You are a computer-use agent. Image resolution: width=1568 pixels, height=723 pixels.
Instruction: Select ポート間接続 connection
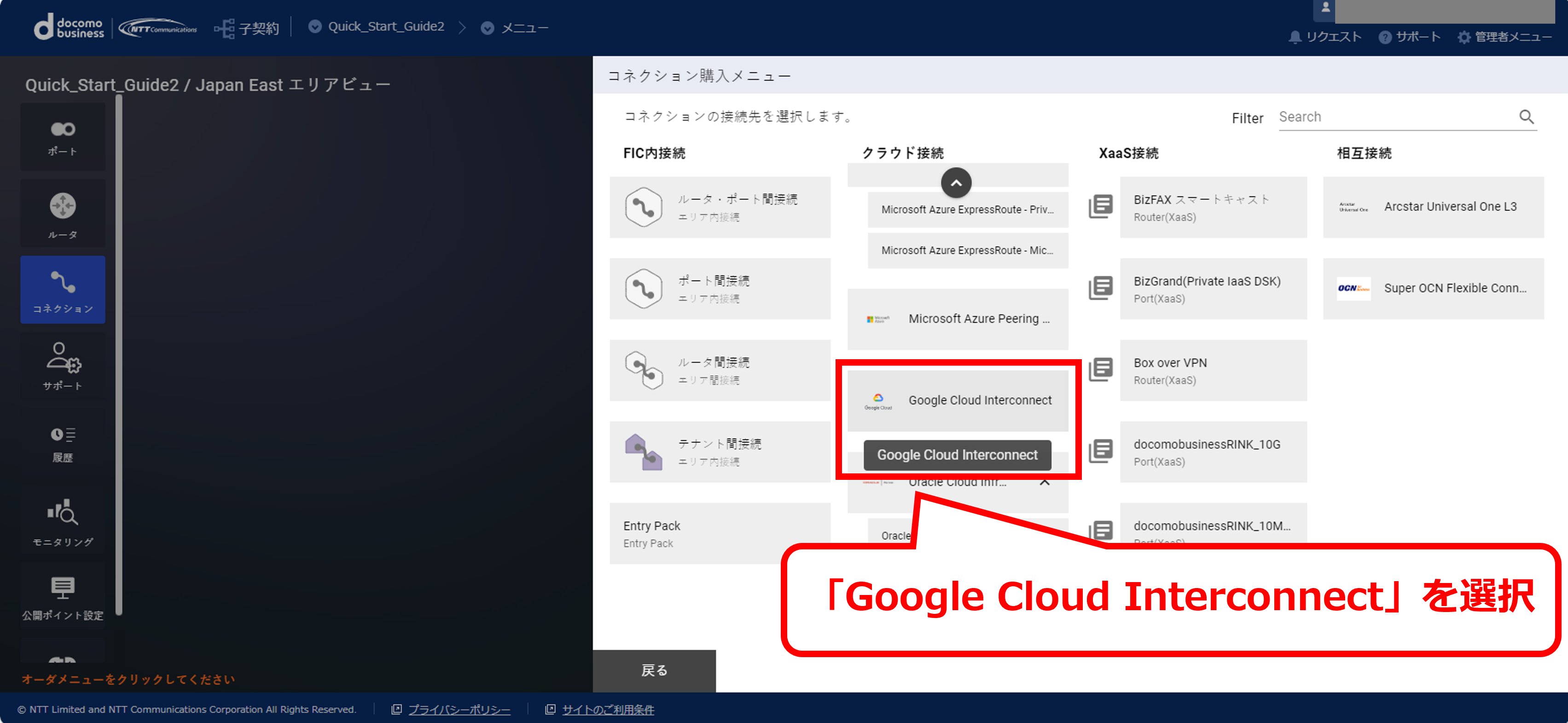(x=720, y=289)
